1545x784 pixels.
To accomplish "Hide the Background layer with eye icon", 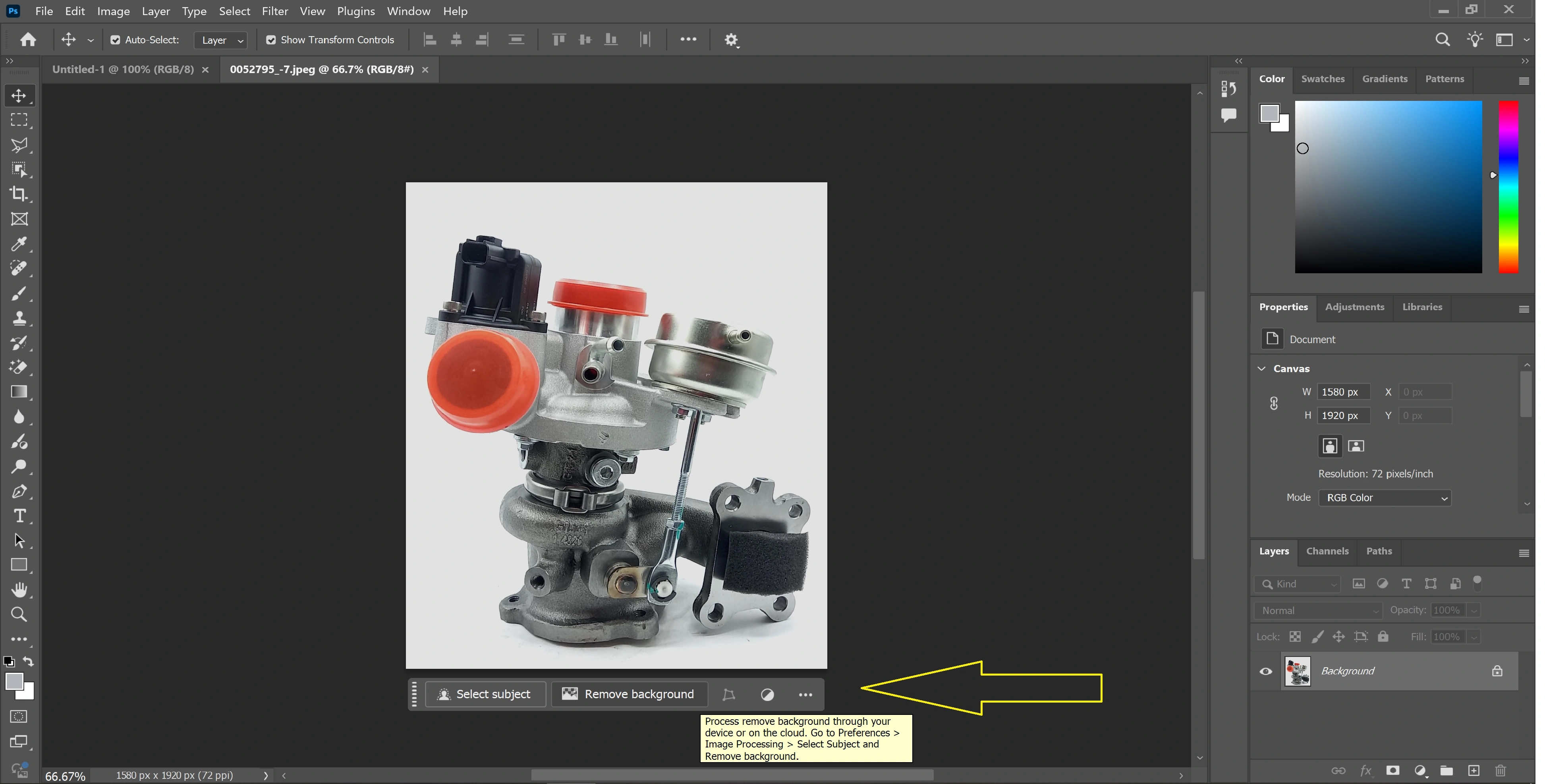I will pyautogui.click(x=1265, y=671).
